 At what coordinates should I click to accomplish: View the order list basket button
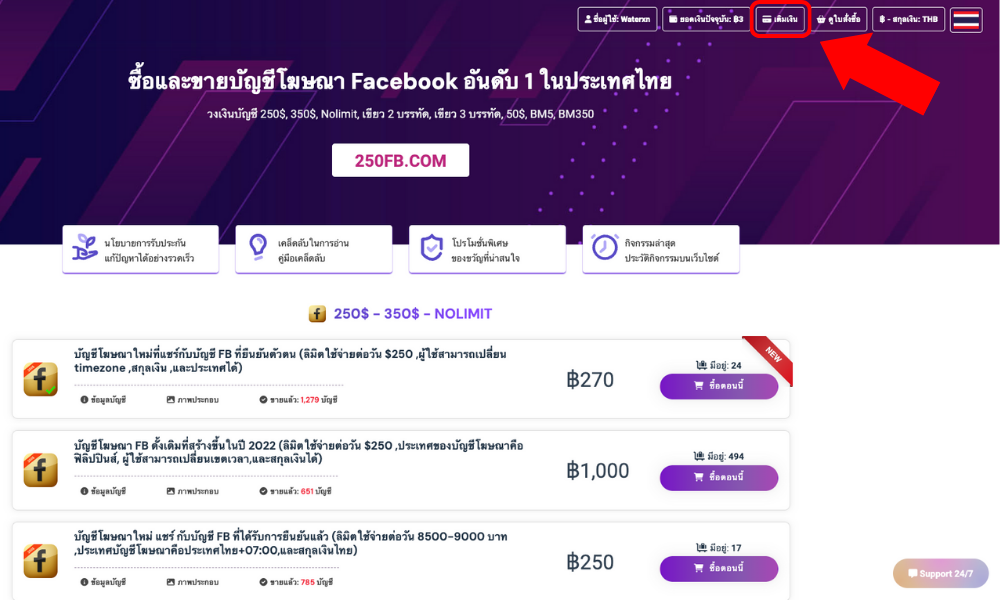pos(838,19)
